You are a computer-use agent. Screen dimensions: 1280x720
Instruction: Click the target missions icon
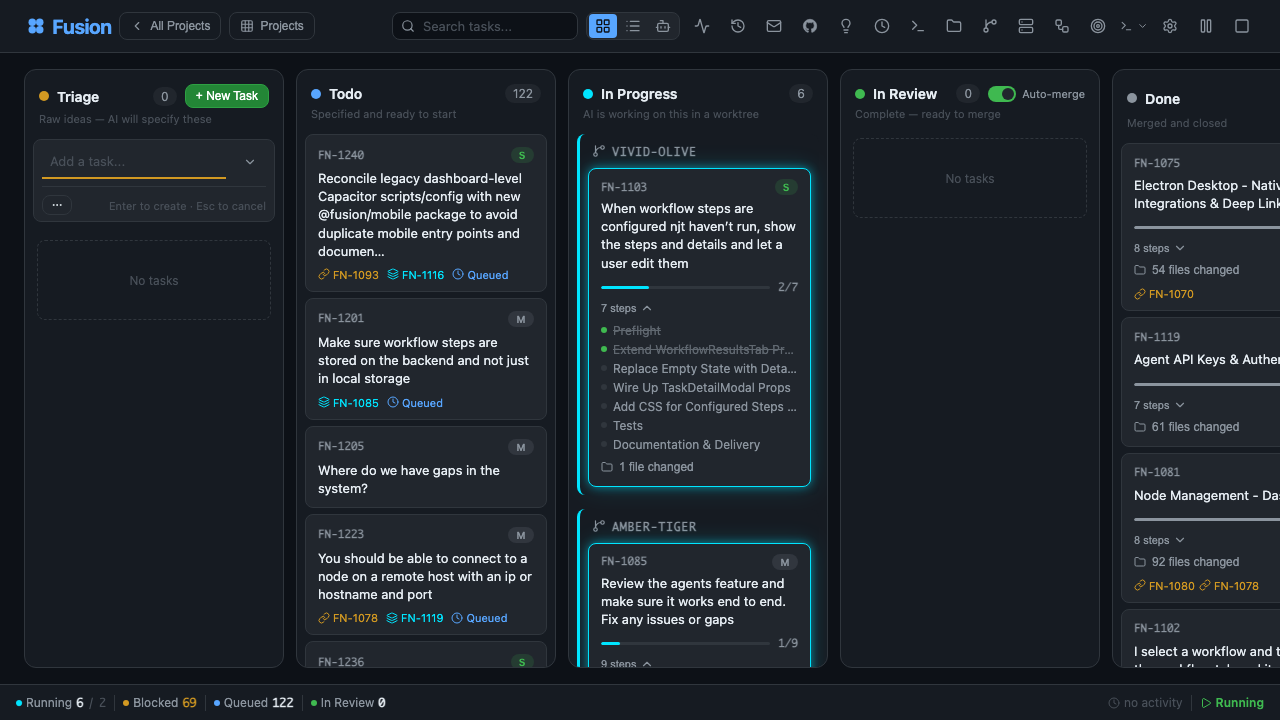click(x=1098, y=26)
